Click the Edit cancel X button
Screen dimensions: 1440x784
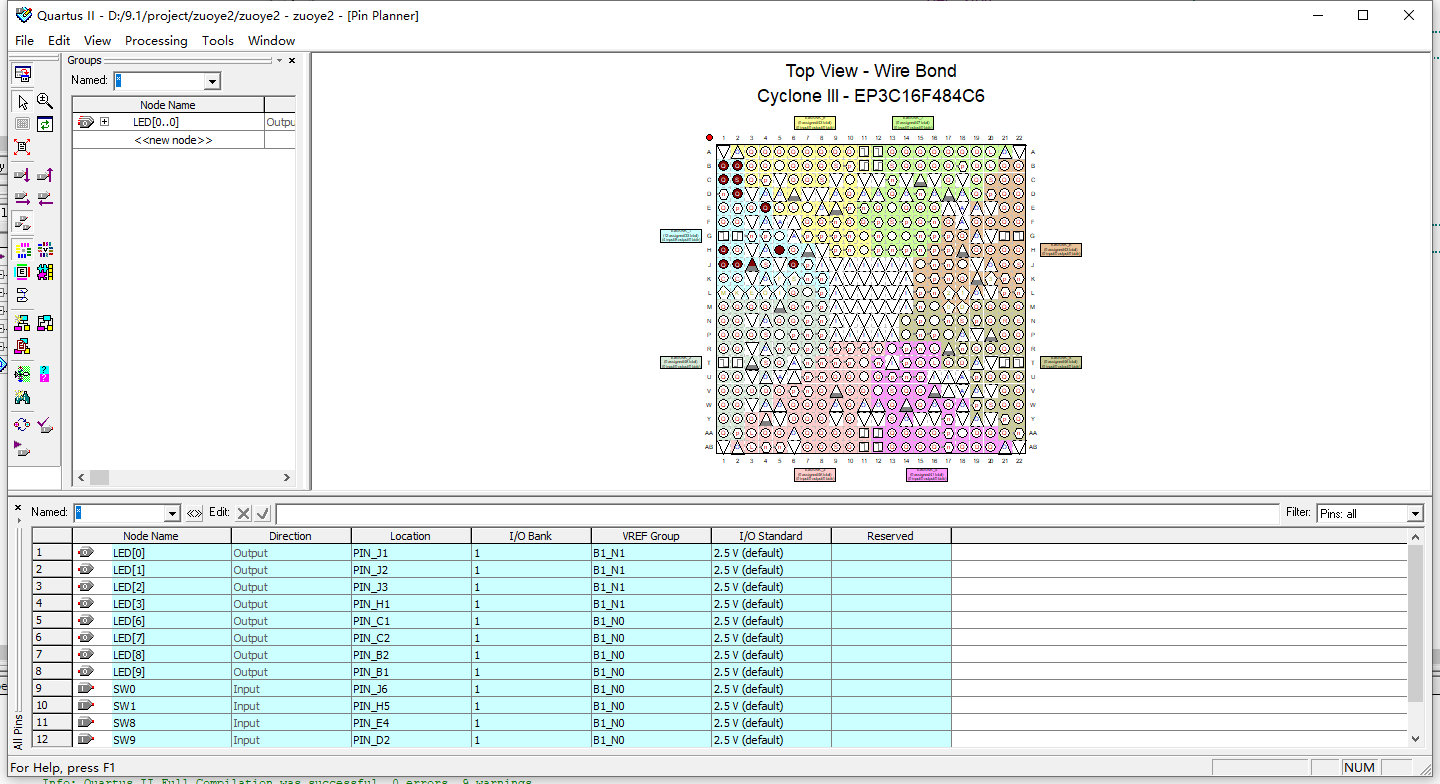tap(243, 513)
